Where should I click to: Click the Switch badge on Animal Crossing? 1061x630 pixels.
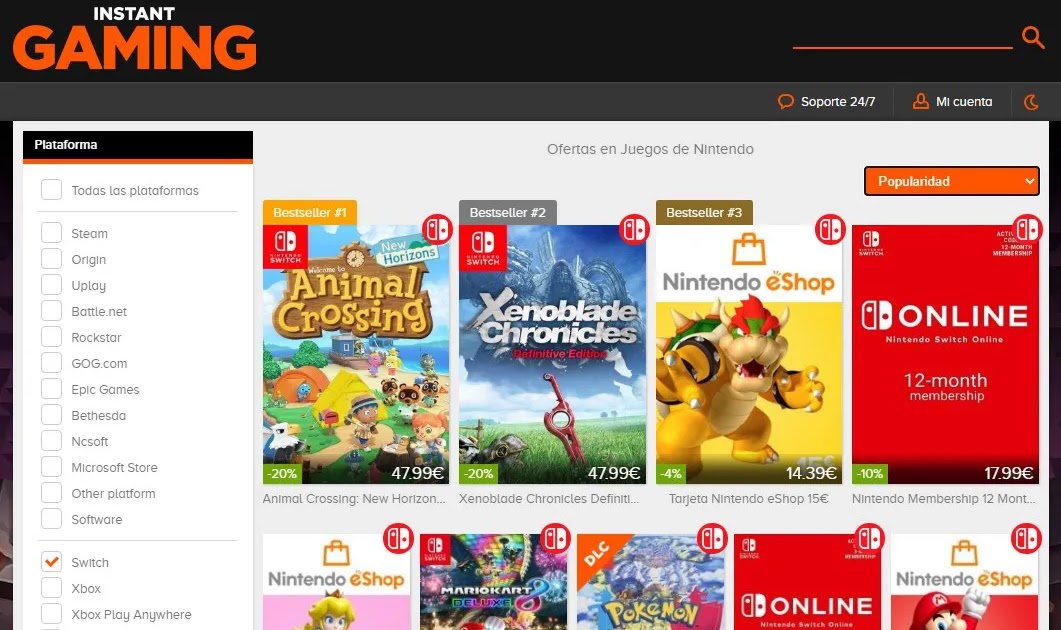(437, 229)
